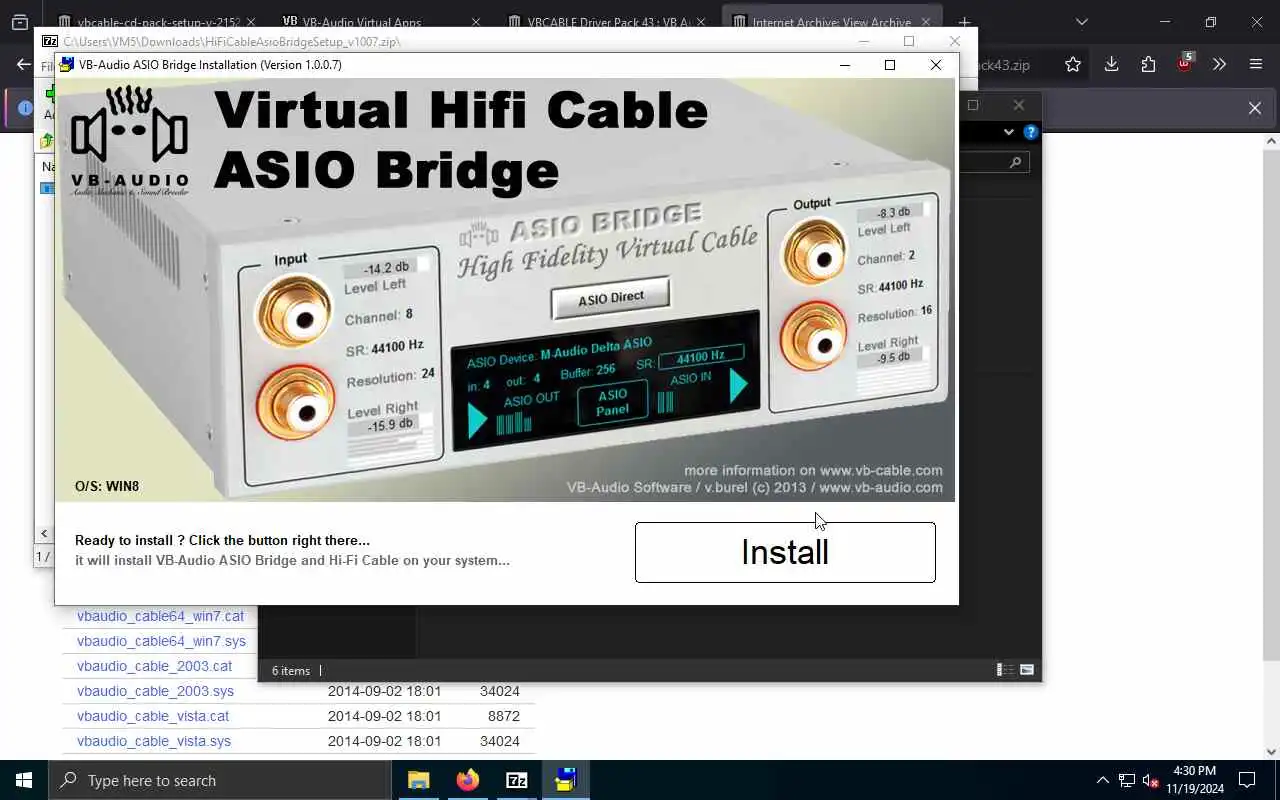Switch File Explorer to details view

click(x=1005, y=670)
